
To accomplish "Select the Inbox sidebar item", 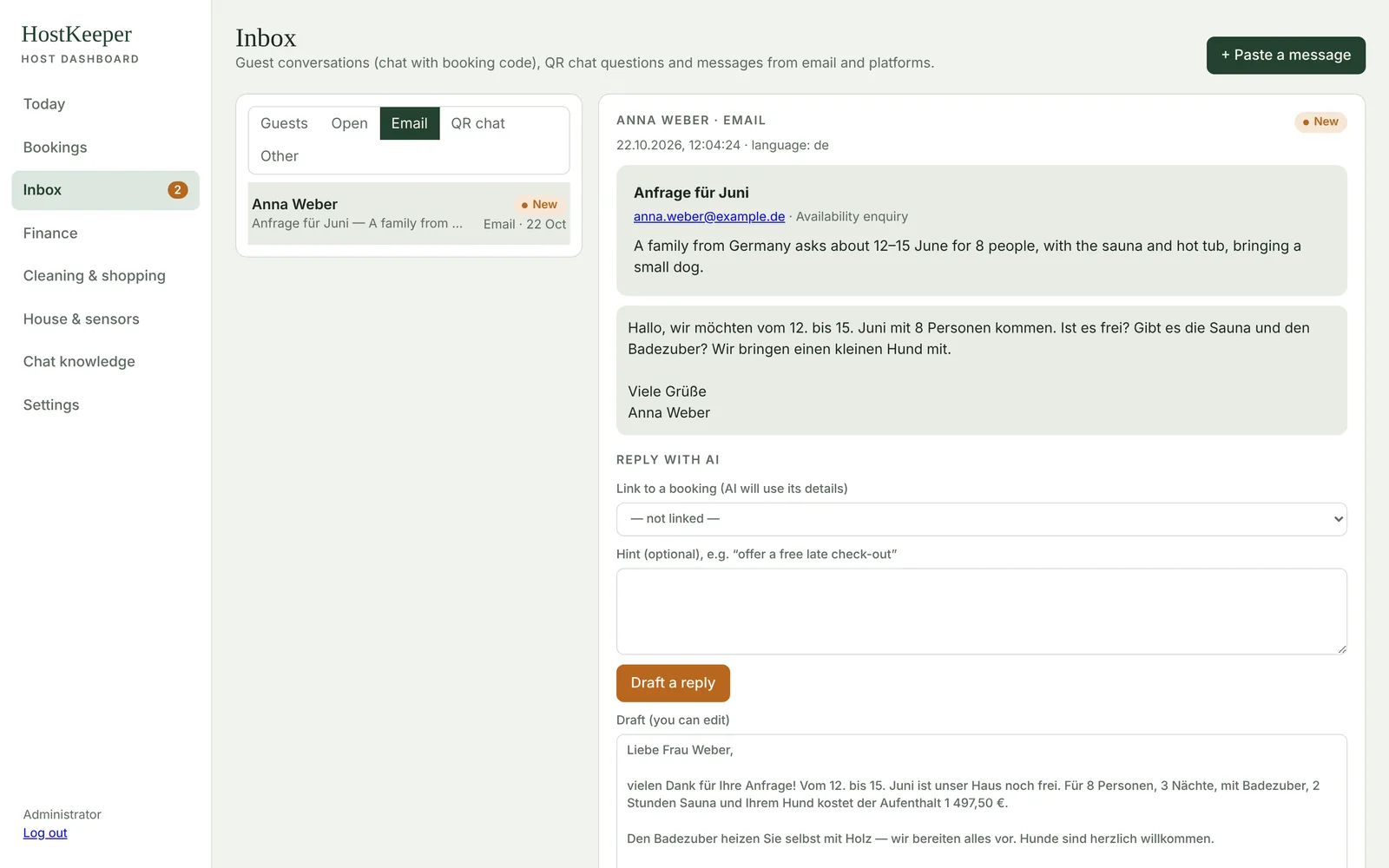I will click(105, 190).
